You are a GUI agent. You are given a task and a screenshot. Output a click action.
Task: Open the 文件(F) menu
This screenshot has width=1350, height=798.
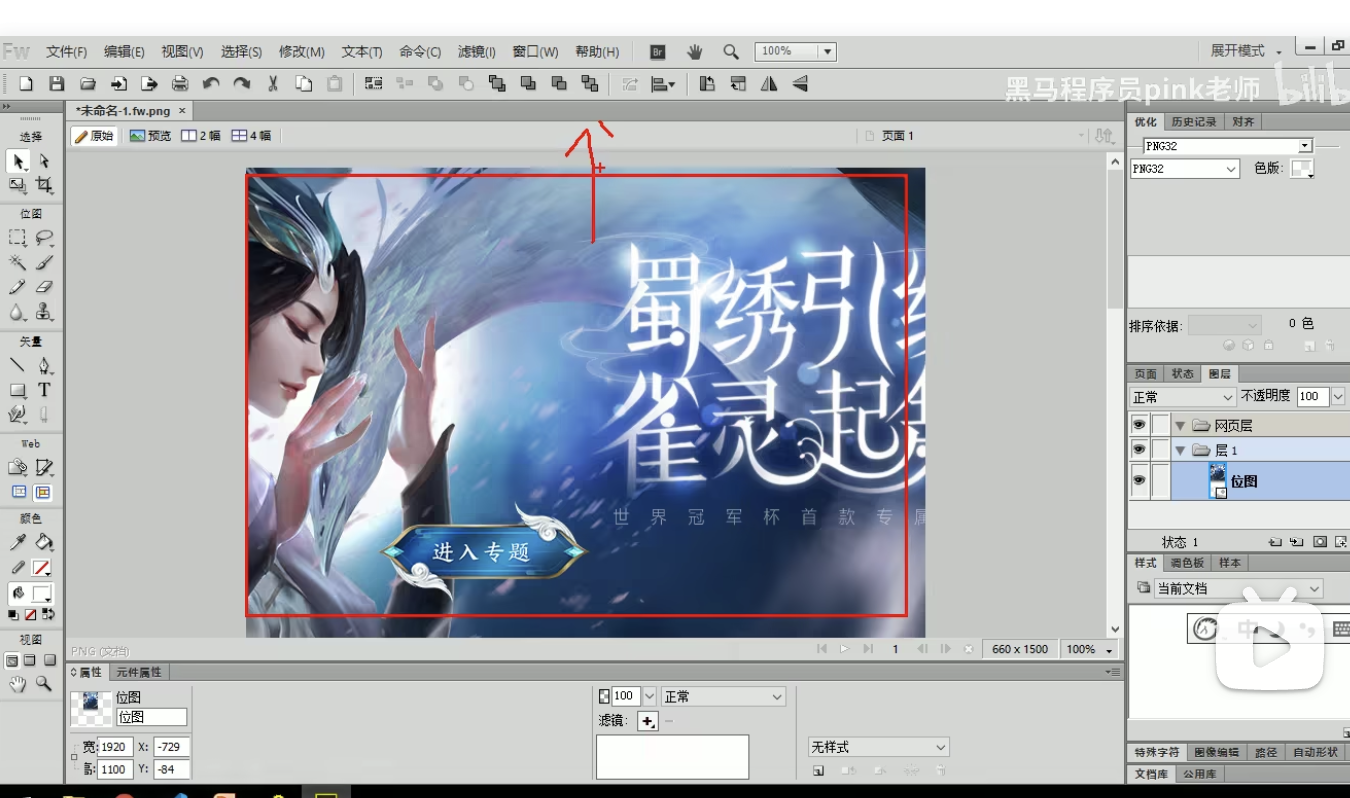point(67,52)
